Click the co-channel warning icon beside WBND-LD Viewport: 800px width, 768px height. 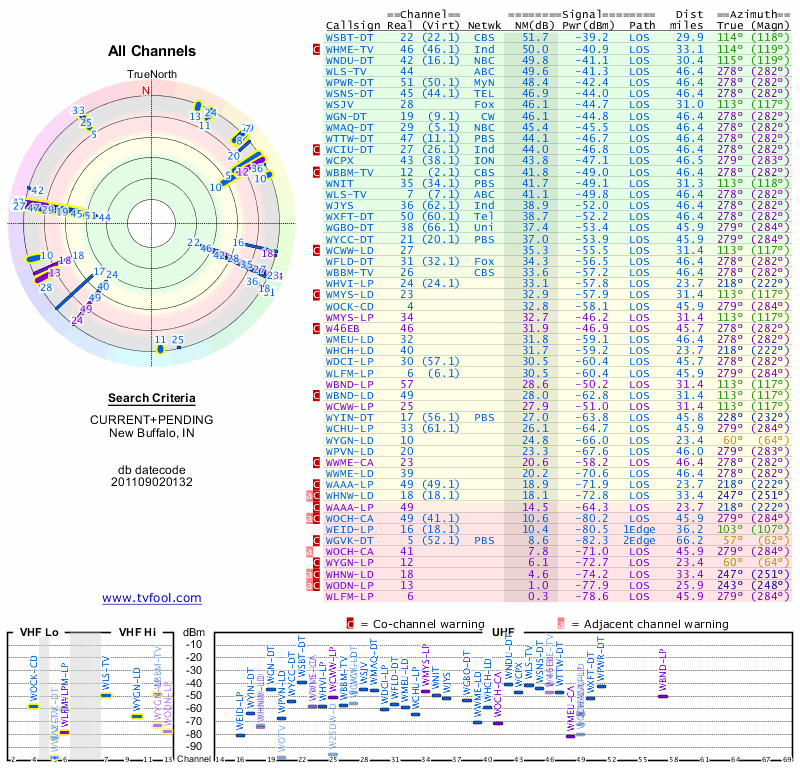tap(316, 395)
